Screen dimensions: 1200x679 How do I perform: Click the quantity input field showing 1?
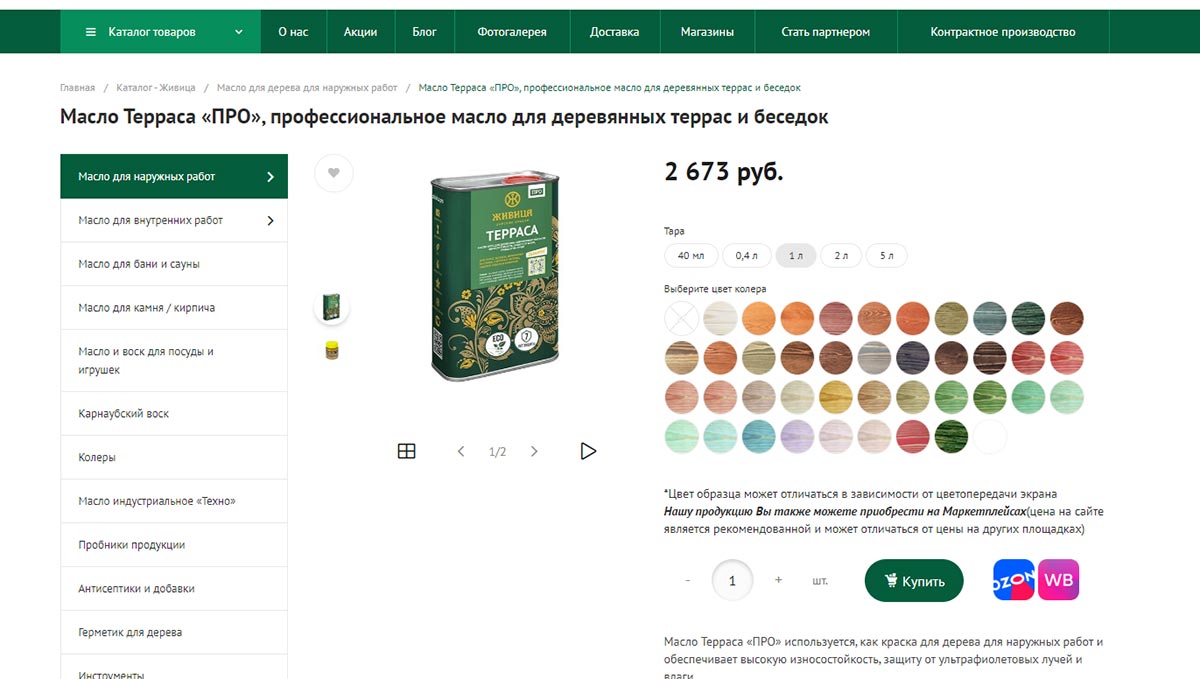pos(733,580)
